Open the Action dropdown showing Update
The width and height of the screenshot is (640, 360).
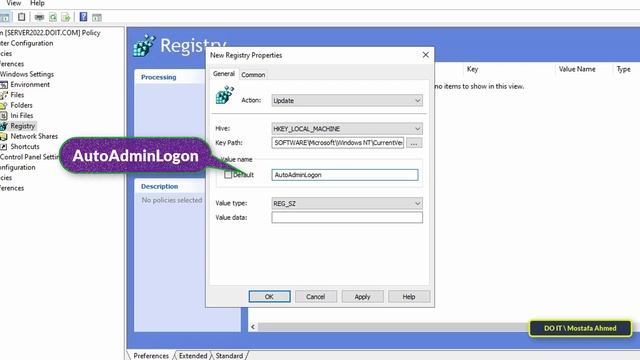coord(347,100)
